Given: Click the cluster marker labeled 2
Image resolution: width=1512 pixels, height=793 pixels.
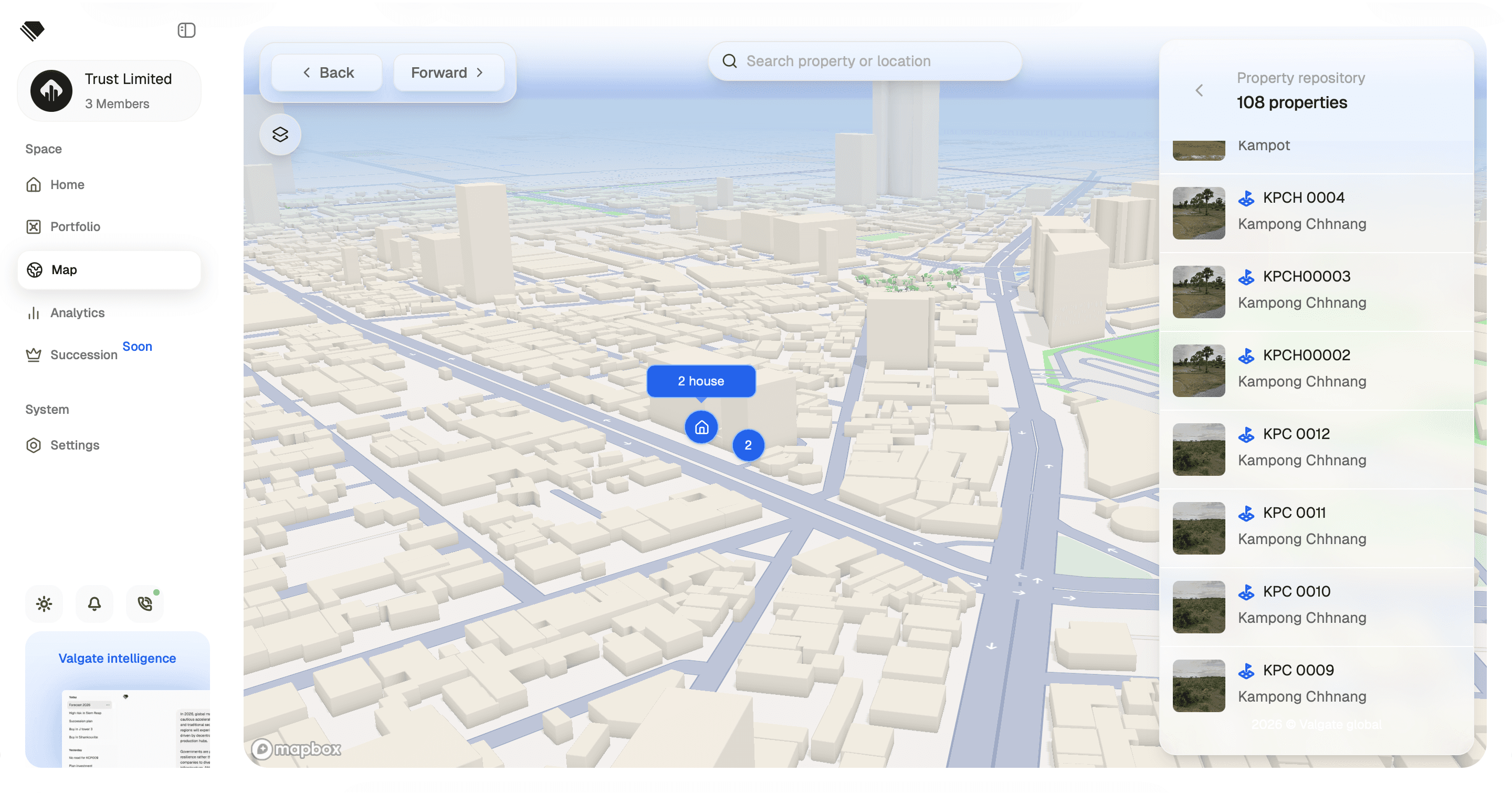Looking at the screenshot, I should tap(748, 445).
